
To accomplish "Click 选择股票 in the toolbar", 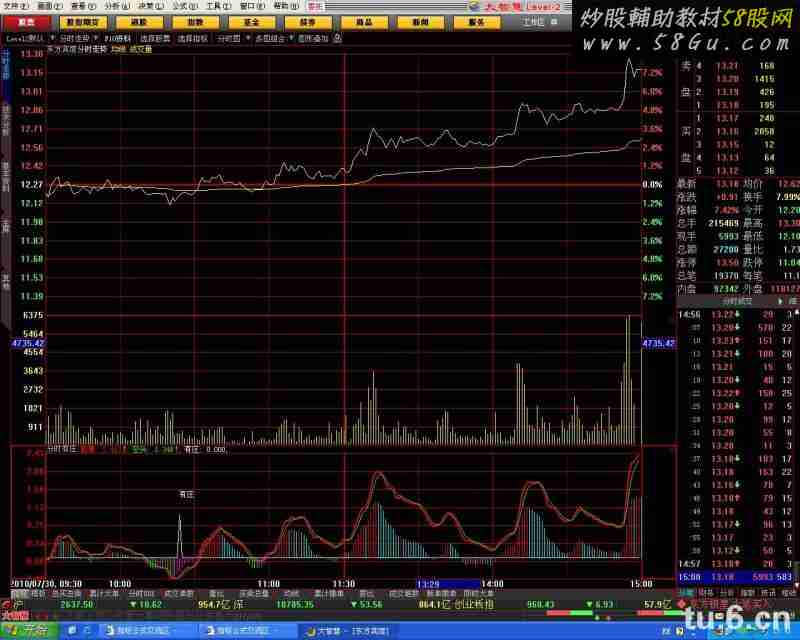I will click(155, 38).
